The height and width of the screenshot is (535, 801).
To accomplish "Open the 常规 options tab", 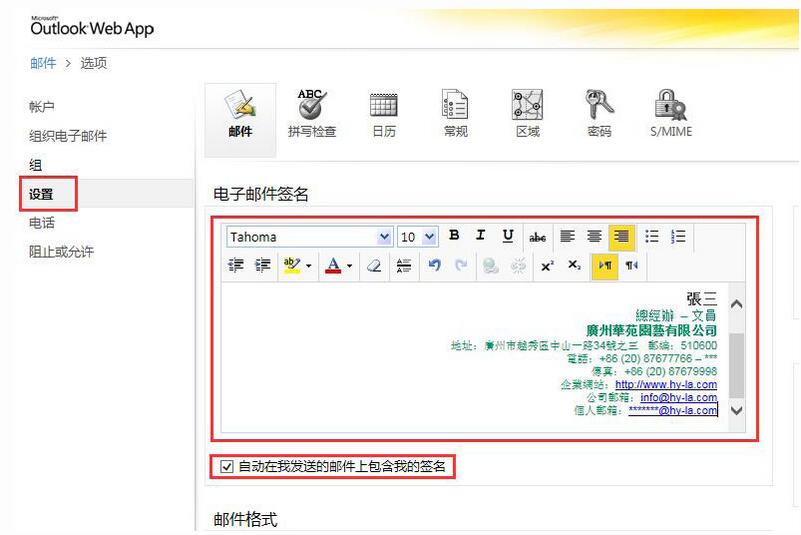I will tap(455, 114).
